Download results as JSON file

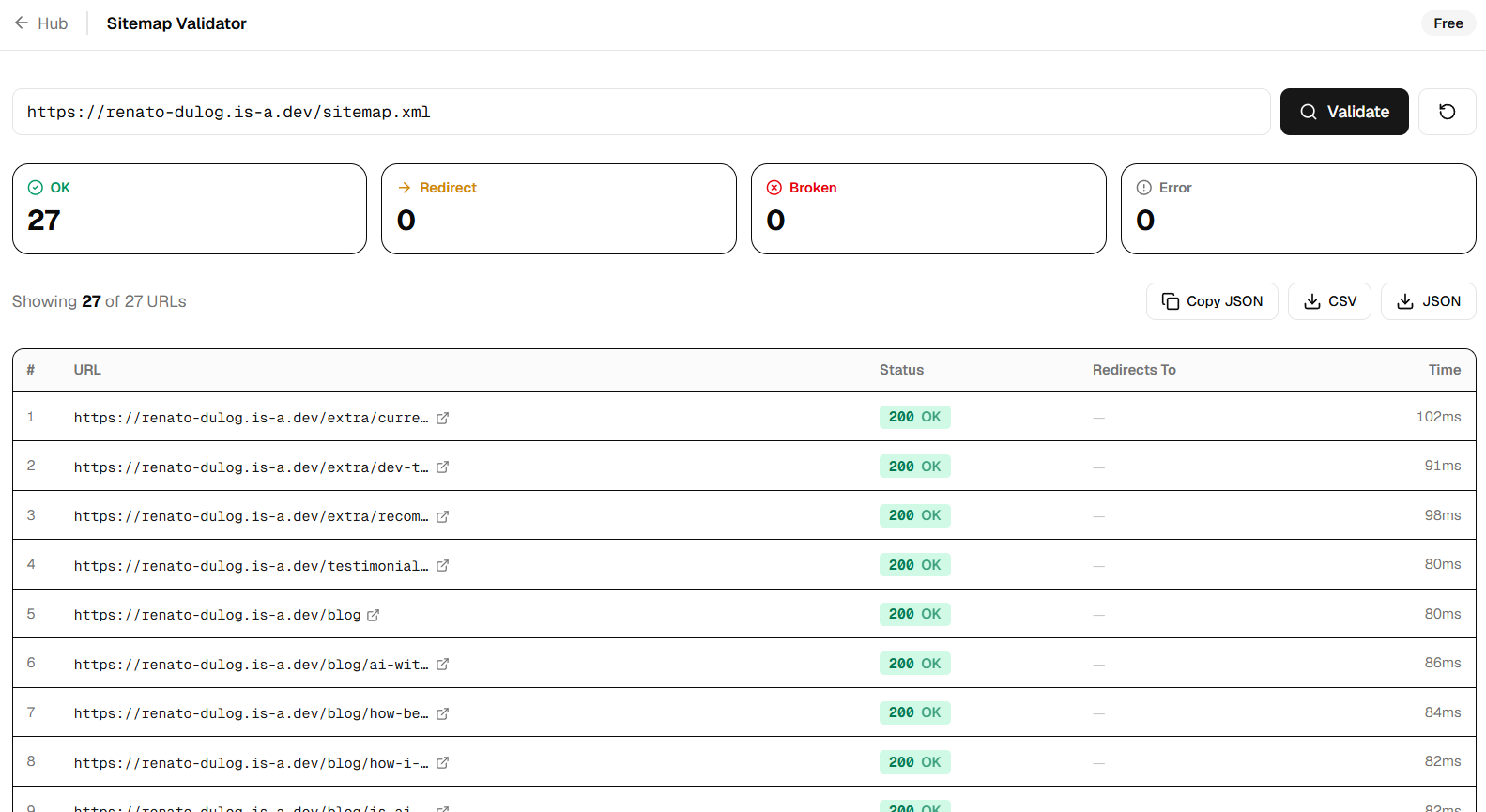1428,301
